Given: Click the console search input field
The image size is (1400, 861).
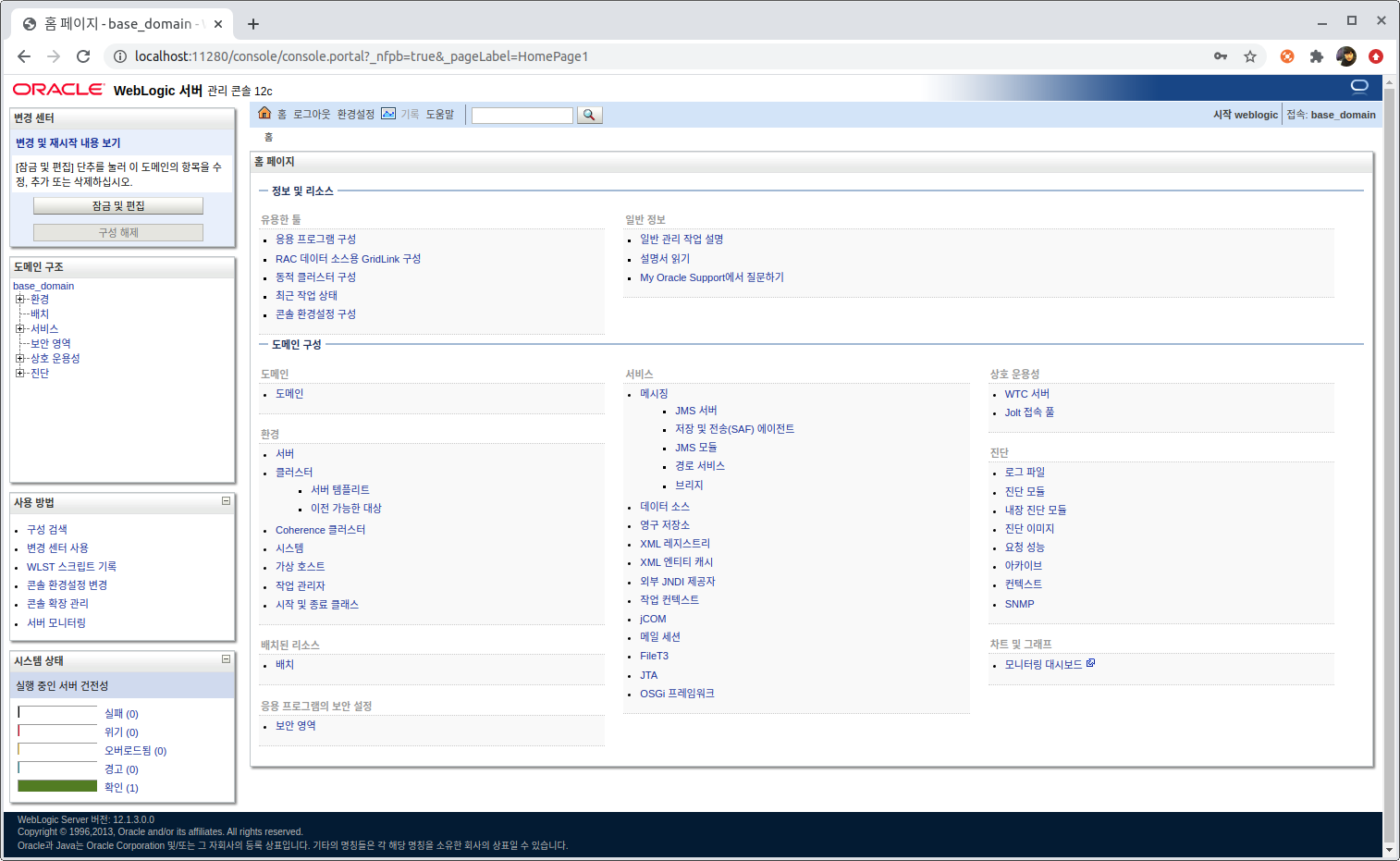Looking at the screenshot, I should 522,116.
